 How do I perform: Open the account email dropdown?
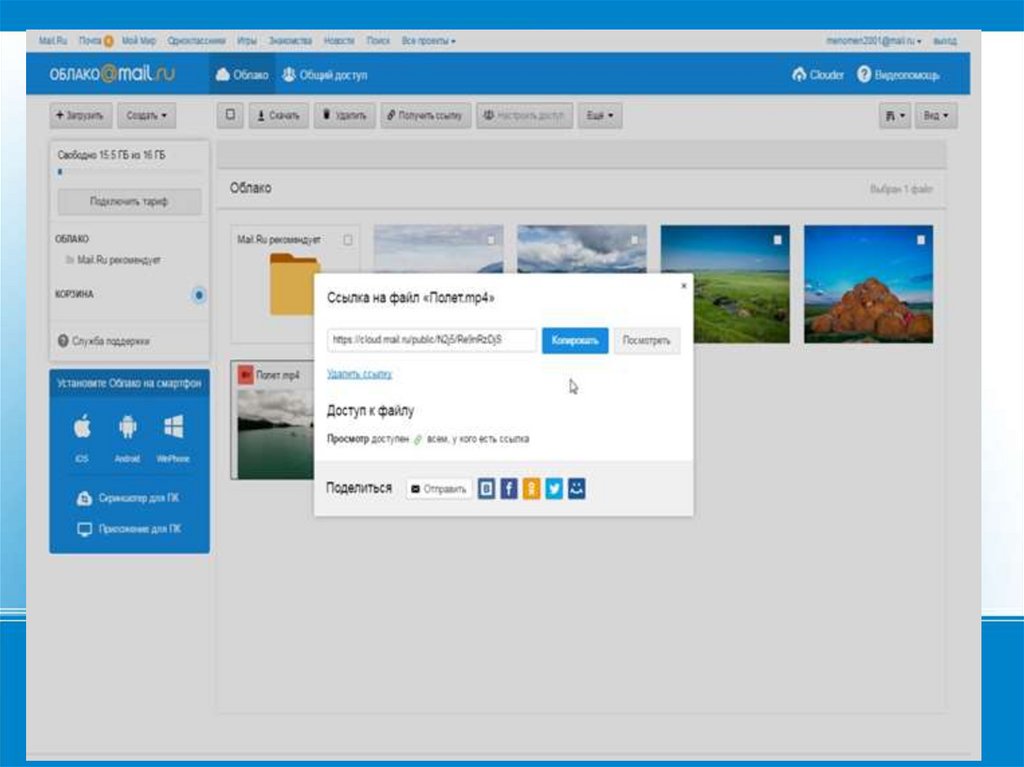[x=873, y=41]
